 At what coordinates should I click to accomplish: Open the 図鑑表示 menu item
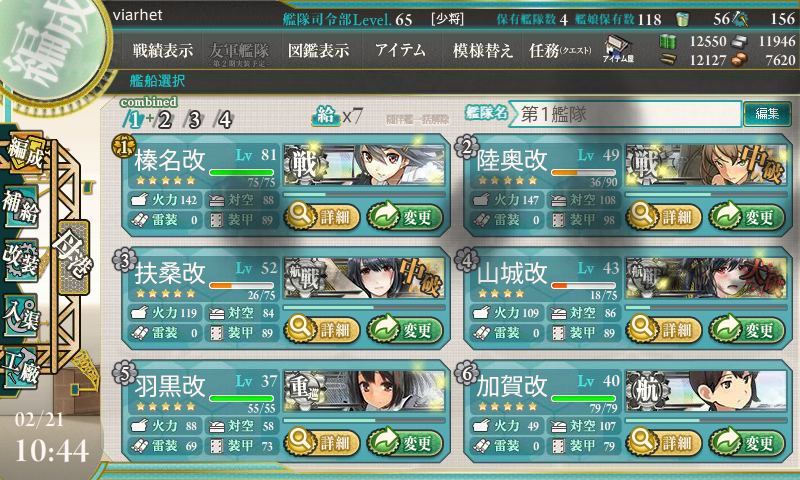click(x=318, y=50)
